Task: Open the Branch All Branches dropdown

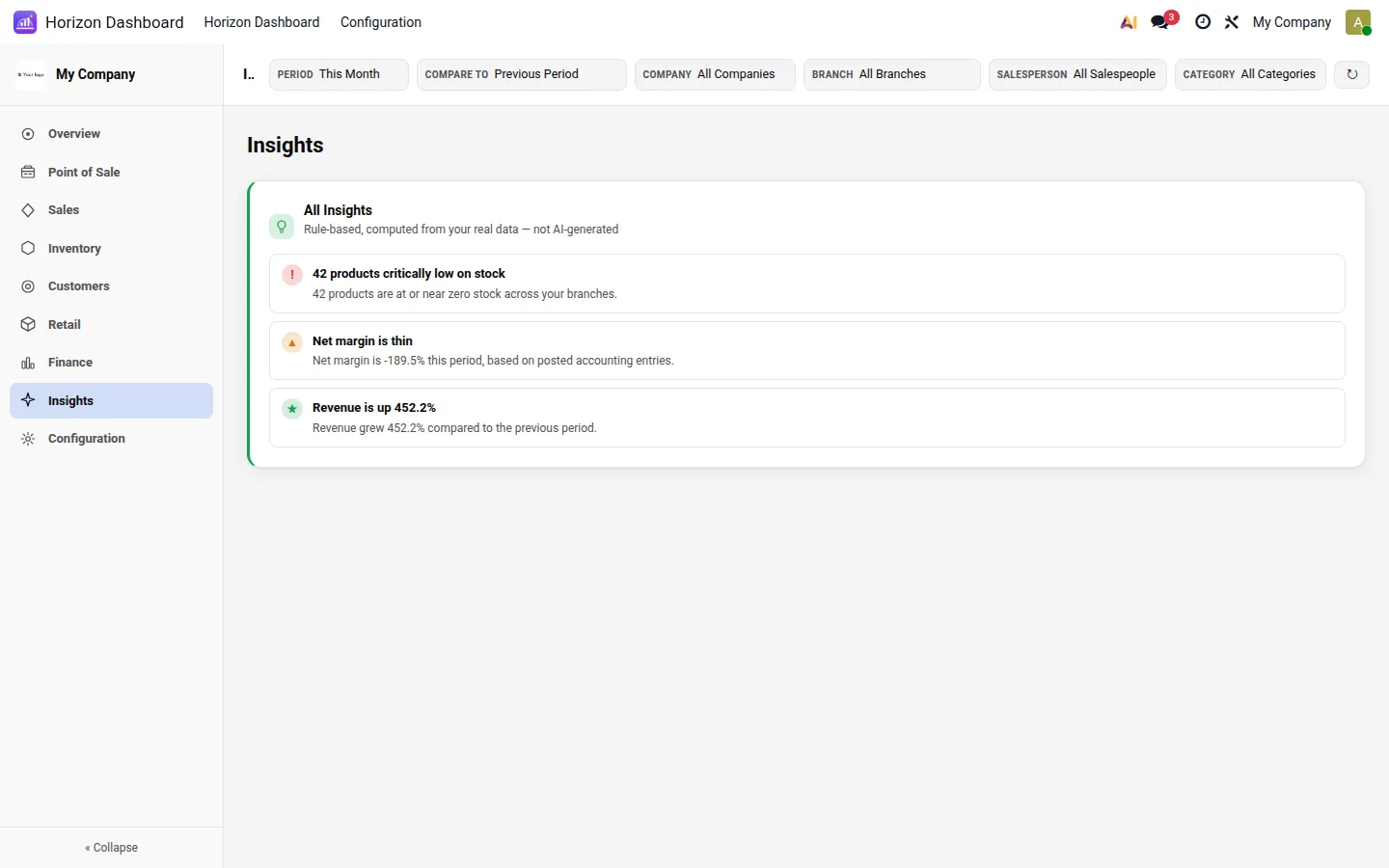Action: (x=892, y=74)
